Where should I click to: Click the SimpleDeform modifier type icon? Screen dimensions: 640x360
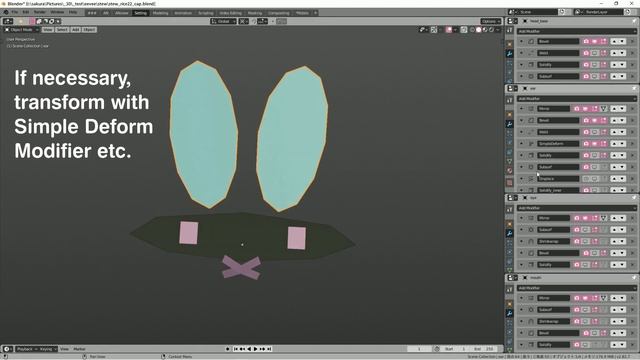click(531, 144)
